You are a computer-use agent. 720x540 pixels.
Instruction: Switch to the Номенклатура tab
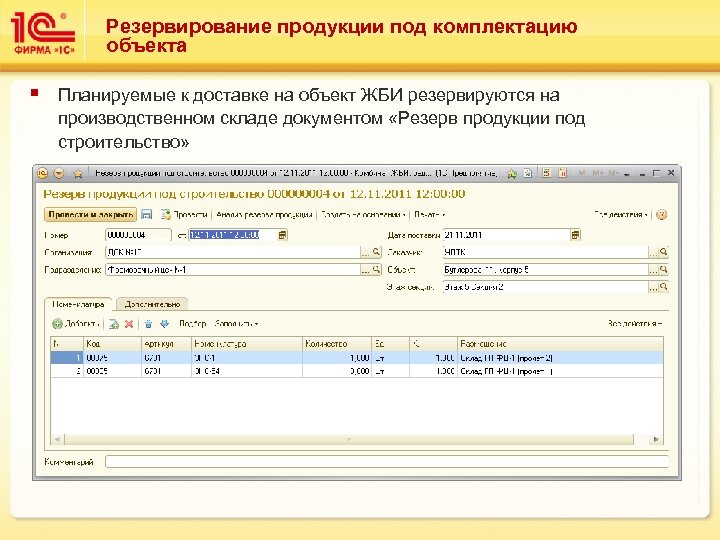[x=78, y=304]
